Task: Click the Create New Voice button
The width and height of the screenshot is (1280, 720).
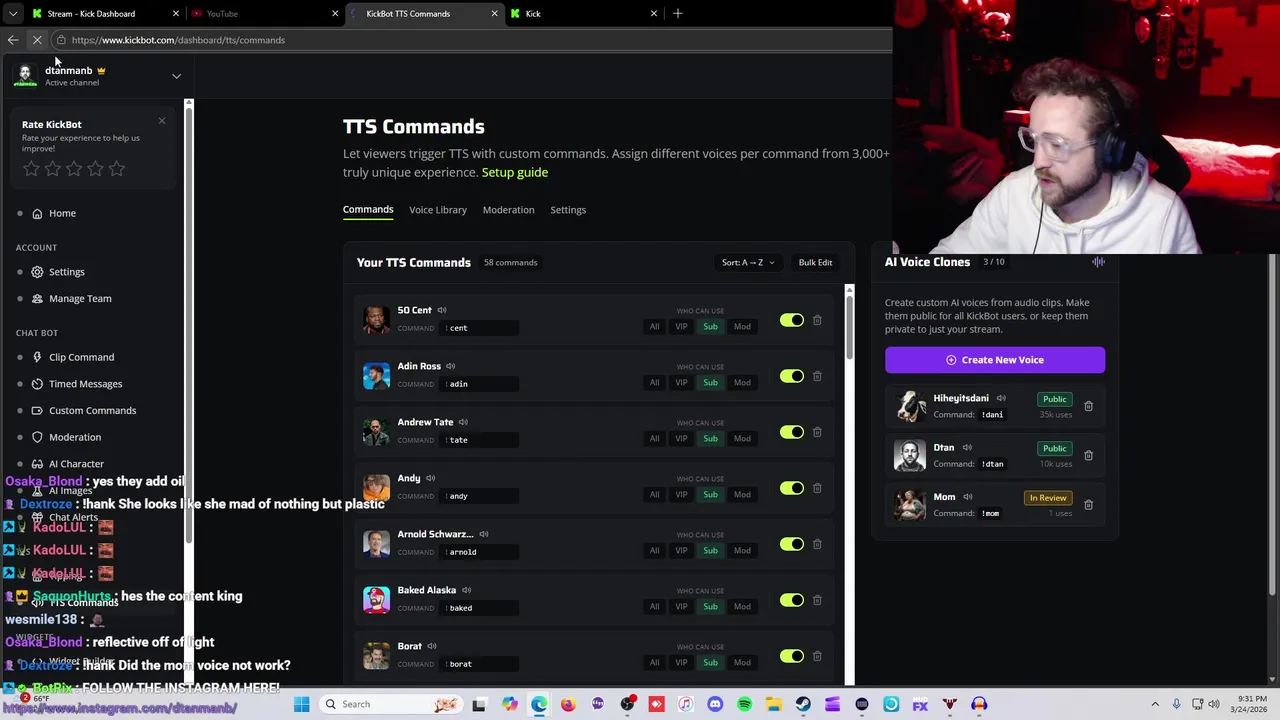Action: point(995,360)
